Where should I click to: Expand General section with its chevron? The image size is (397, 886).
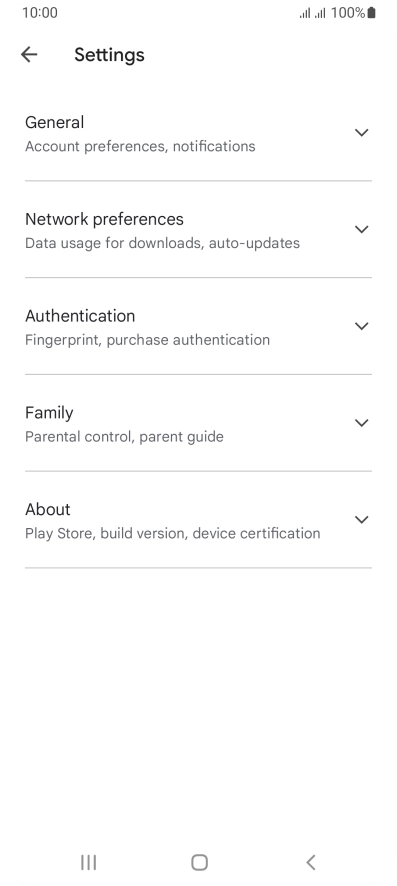pyautogui.click(x=361, y=132)
